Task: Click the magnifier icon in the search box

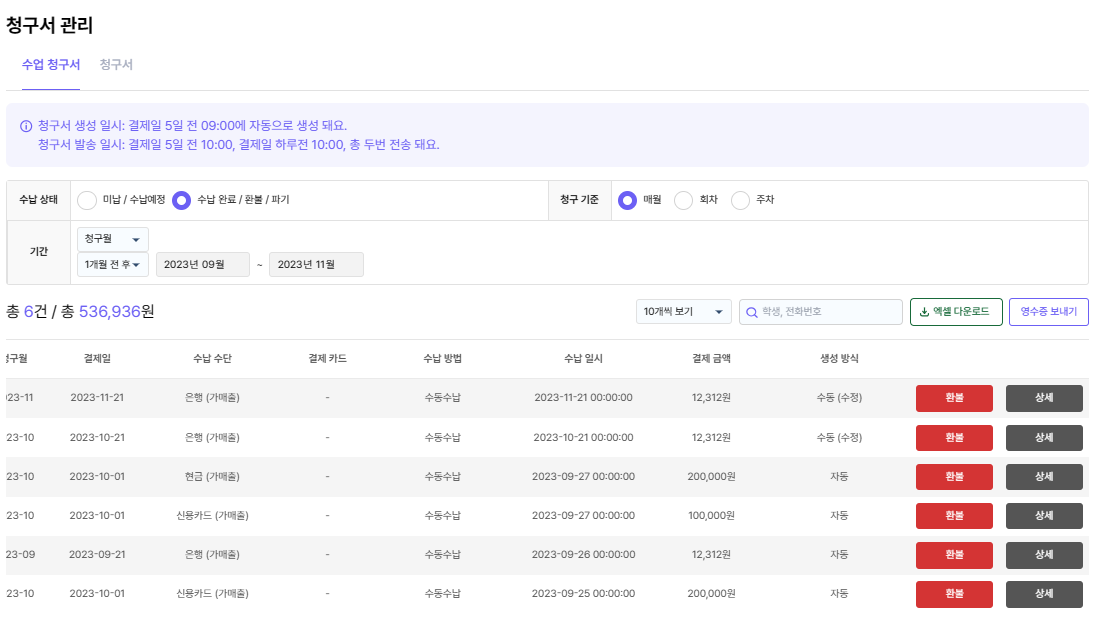Action: tap(751, 312)
